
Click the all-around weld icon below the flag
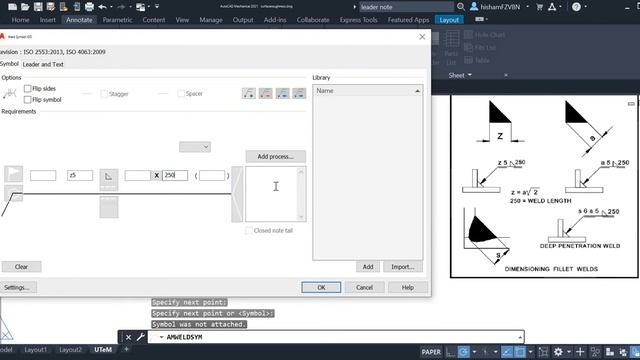coord(13,193)
